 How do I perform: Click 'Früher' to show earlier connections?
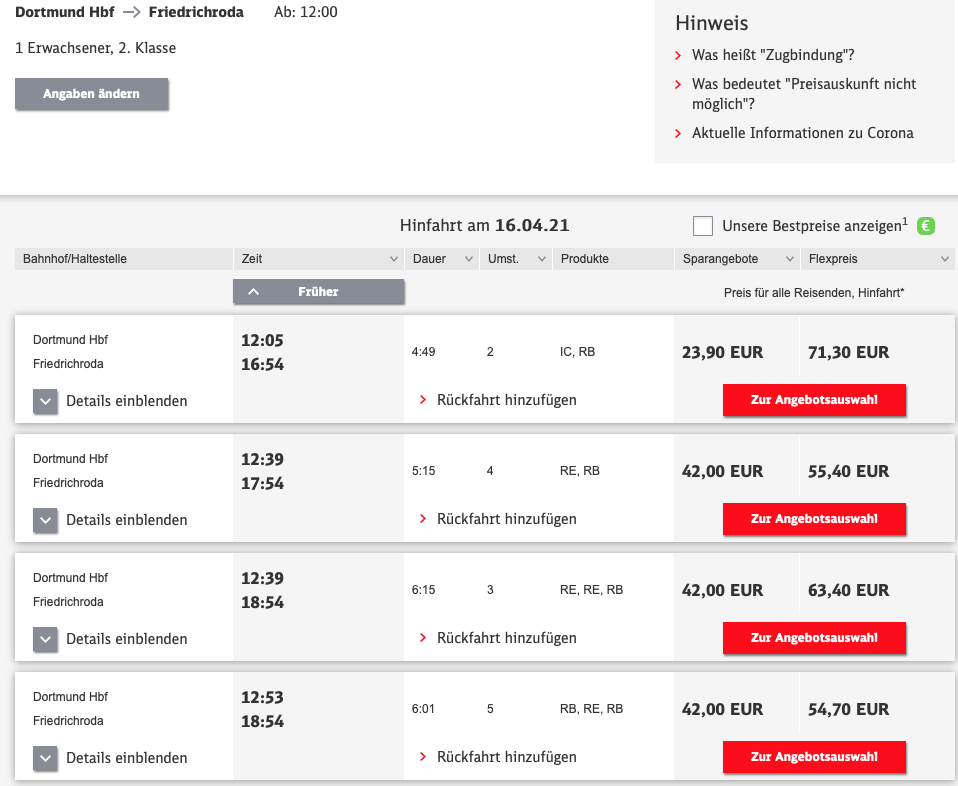pyautogui.click(x=318, y=292)
